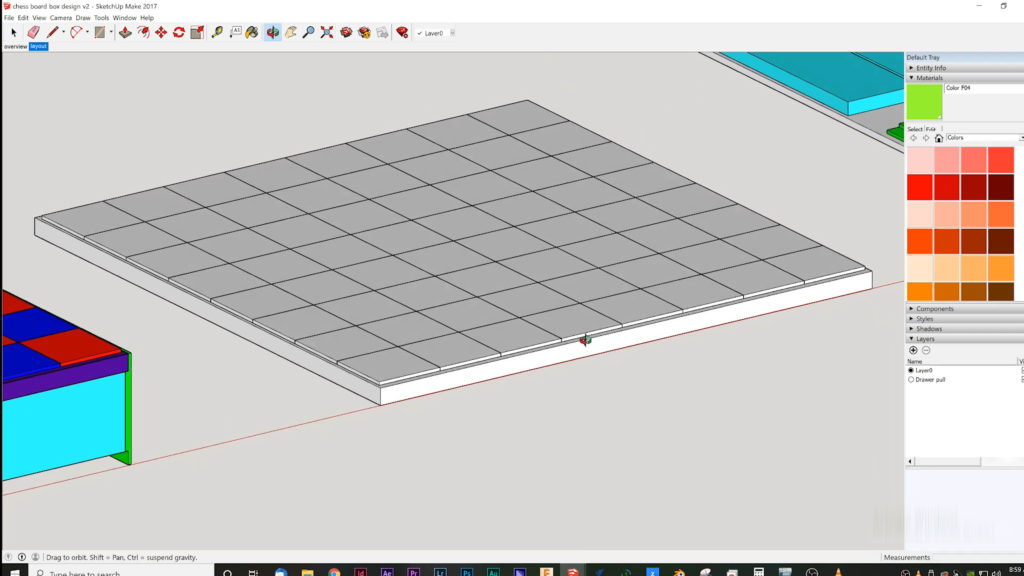1024x576 pixels.
Task: Click the material name field
Action: (984, 88)
